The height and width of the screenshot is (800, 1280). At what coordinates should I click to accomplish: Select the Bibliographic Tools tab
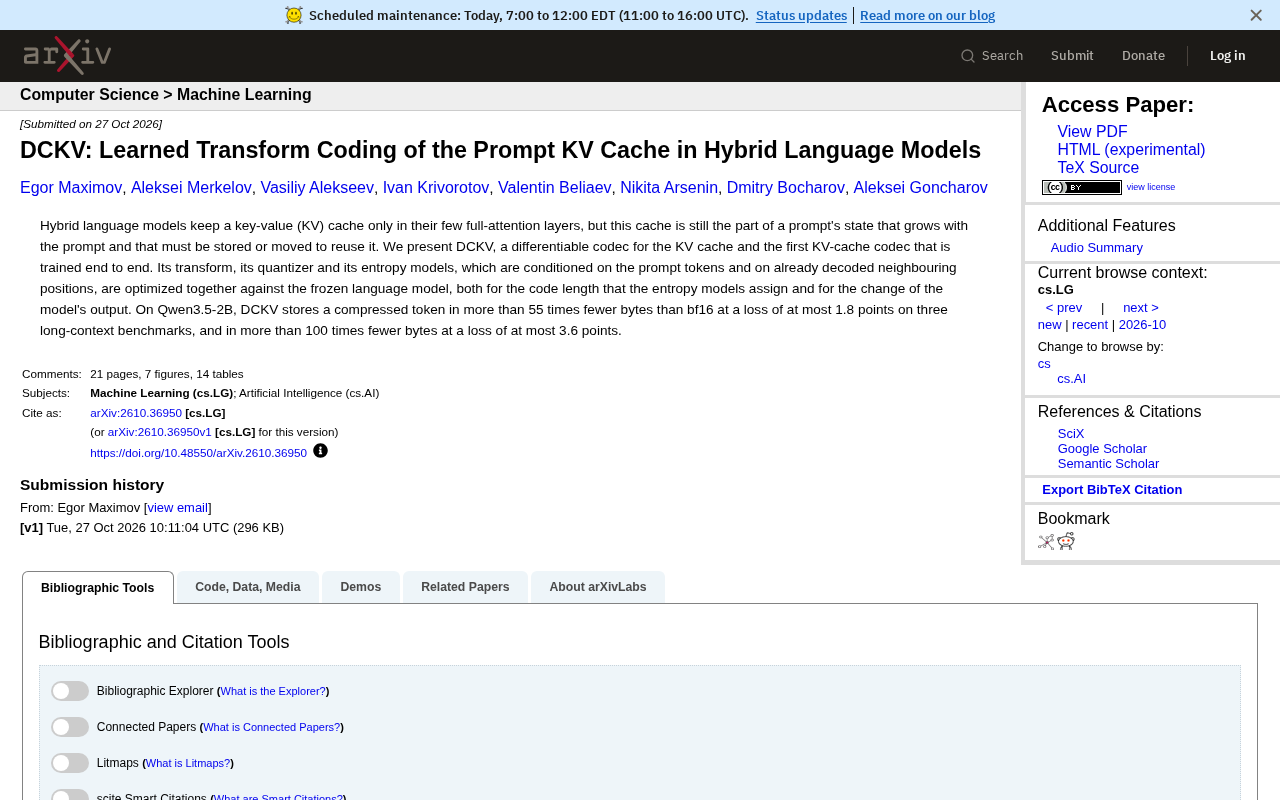coord(98,588)
